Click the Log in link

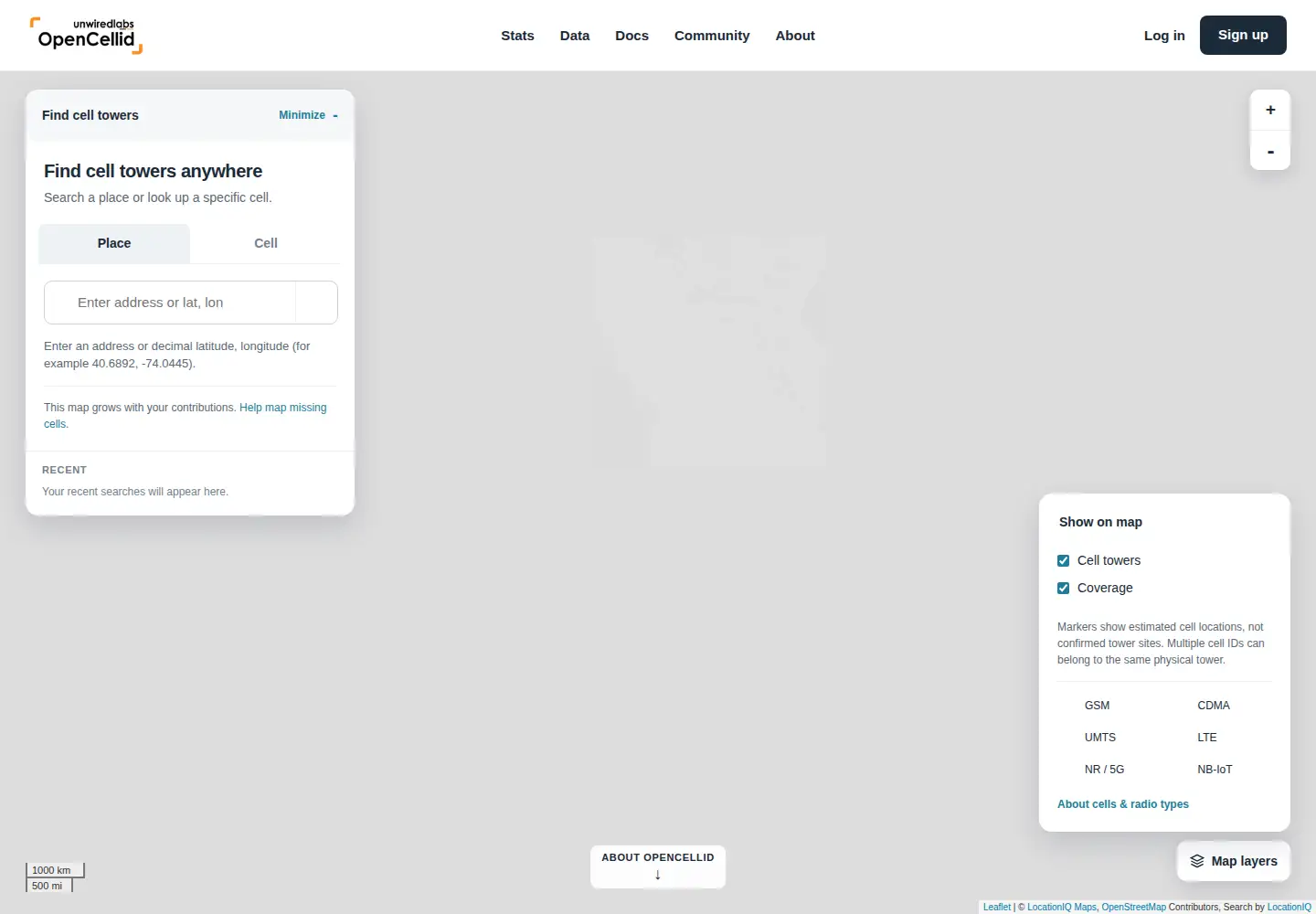click(1164, 36)
